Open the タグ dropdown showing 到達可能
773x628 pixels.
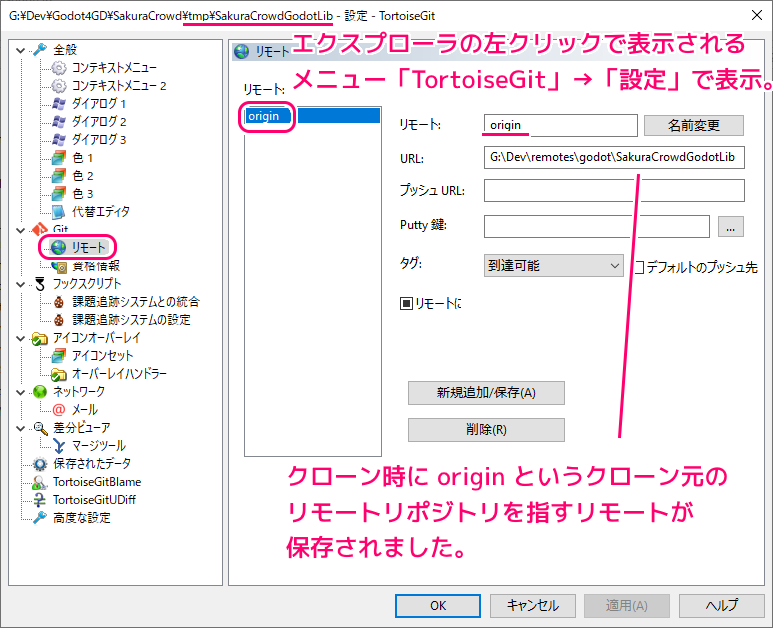(x=553, y=266)
